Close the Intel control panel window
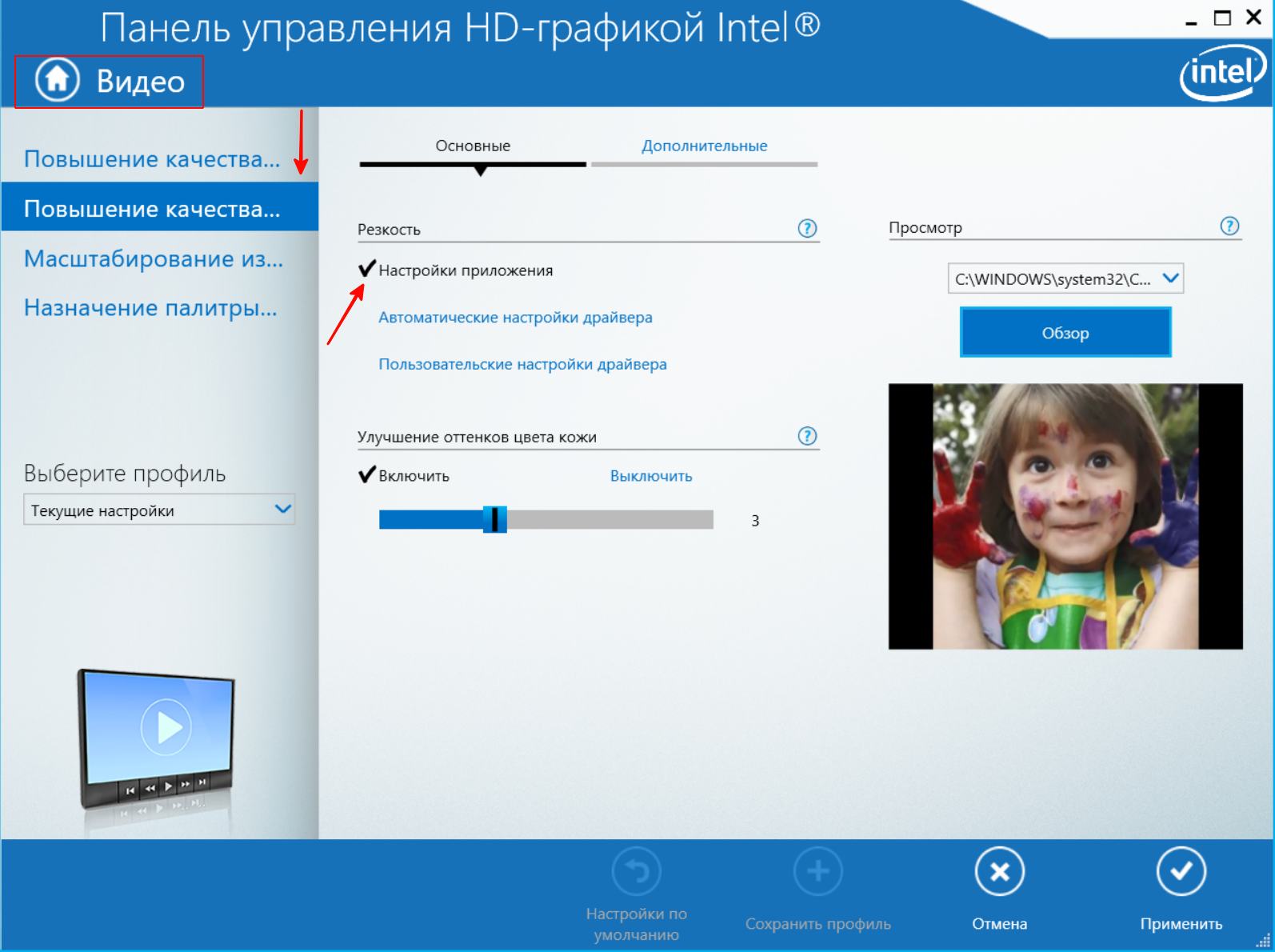The image size is (1275, 952). point(1253,17)
